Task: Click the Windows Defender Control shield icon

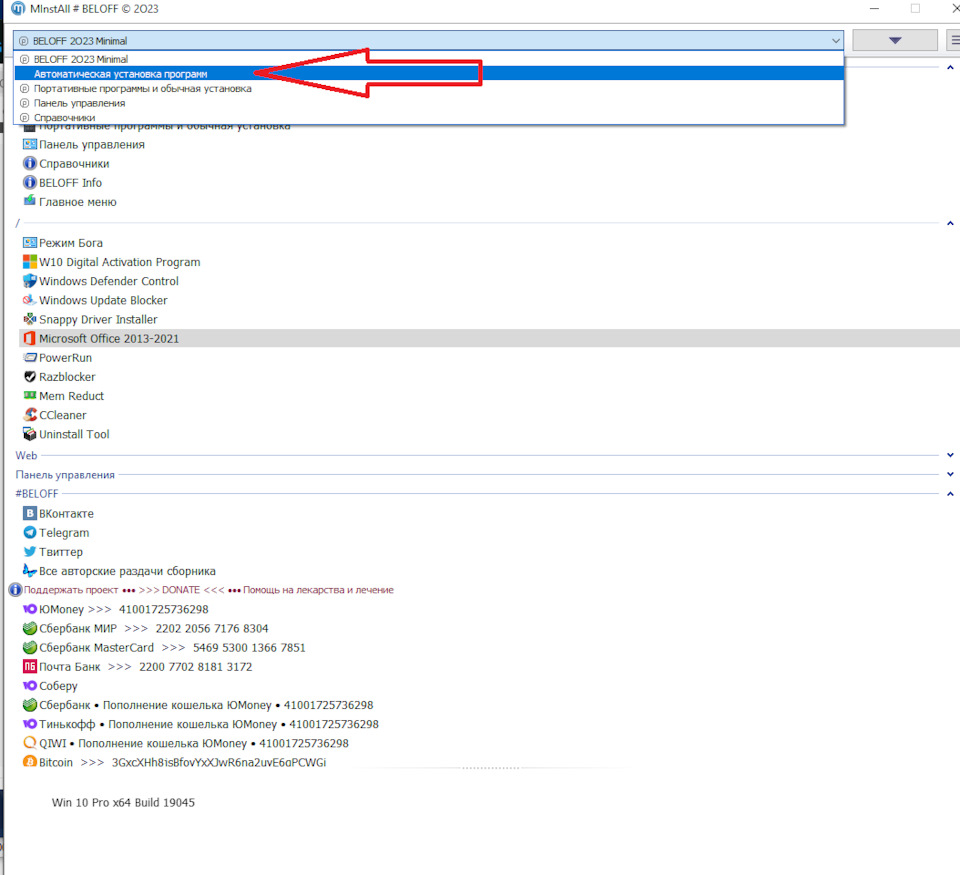Action: point(29,281)
